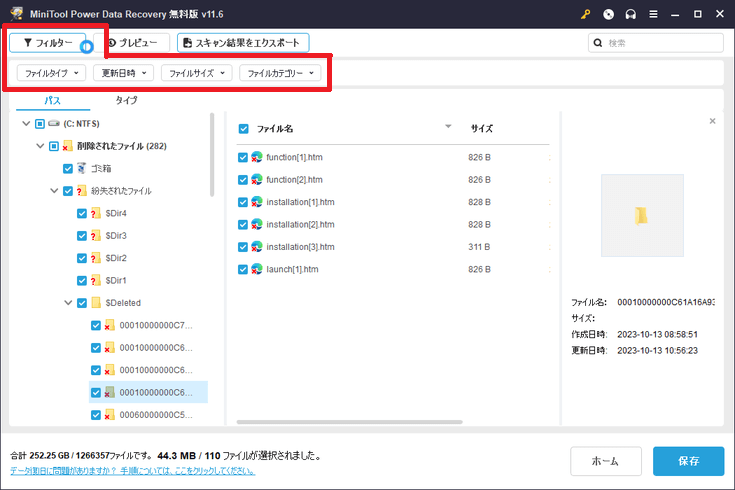Uncheck the function[1].htm checkbox
The width and height of the screenshot is (735, 490).
(243, 157)
